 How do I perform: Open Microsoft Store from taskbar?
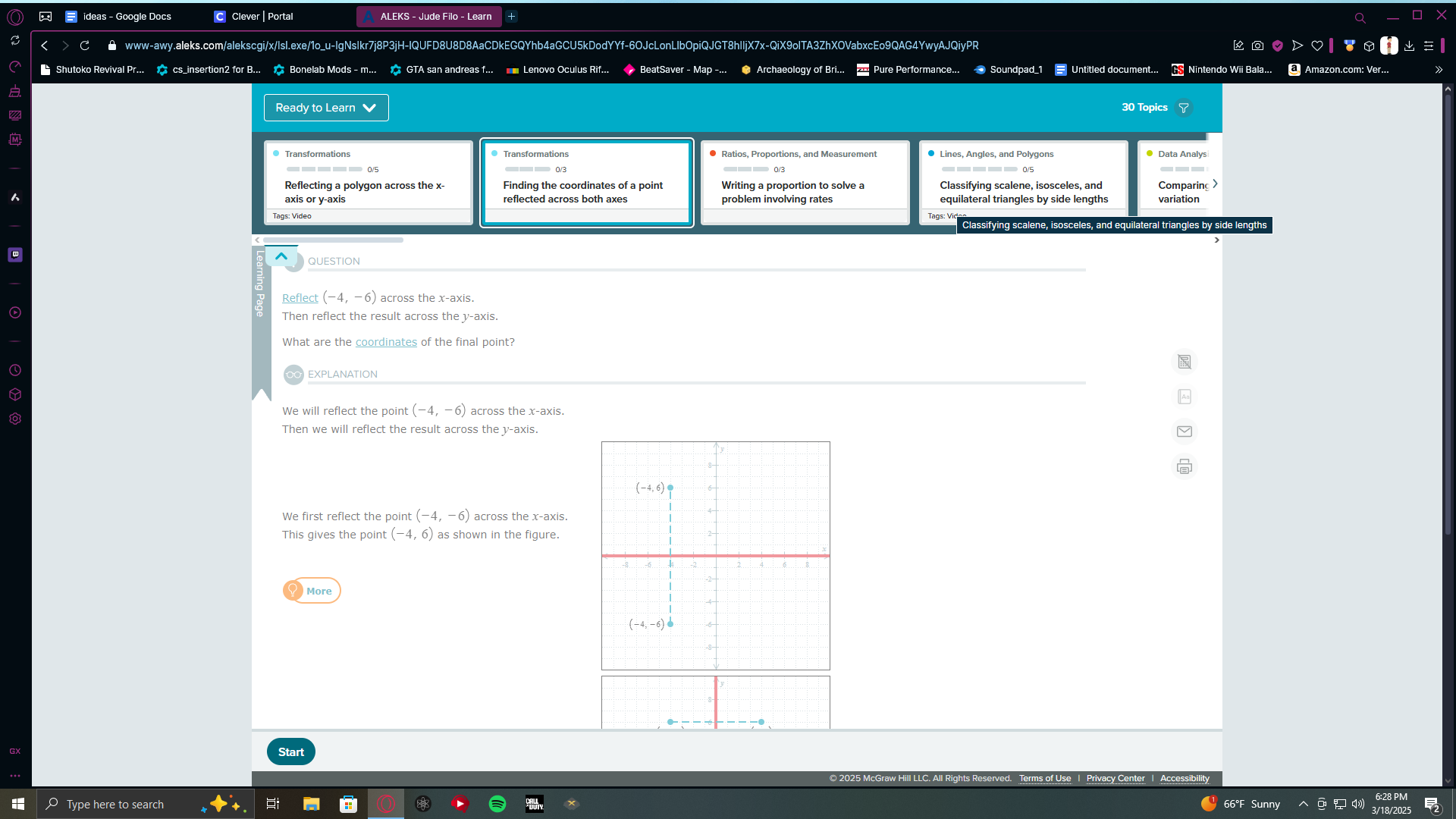pyautogui.click(x=348, y=804)
